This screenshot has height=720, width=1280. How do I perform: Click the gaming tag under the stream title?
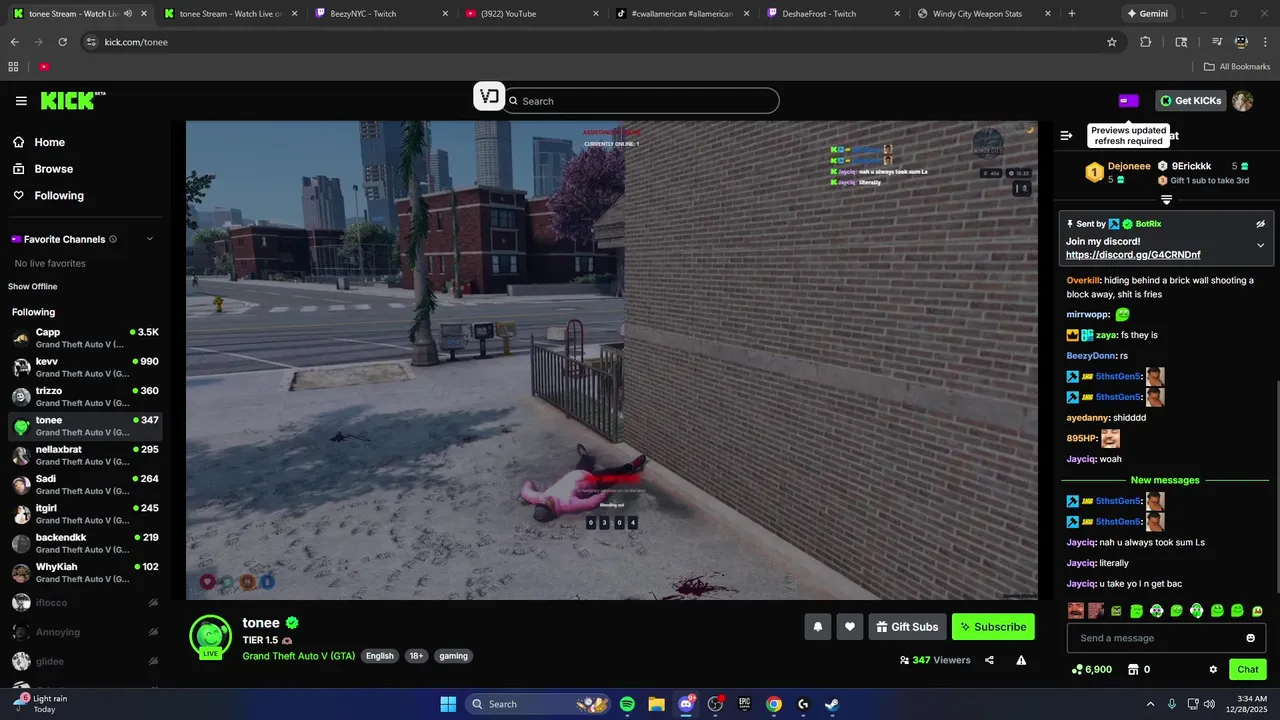click(453, 656)
